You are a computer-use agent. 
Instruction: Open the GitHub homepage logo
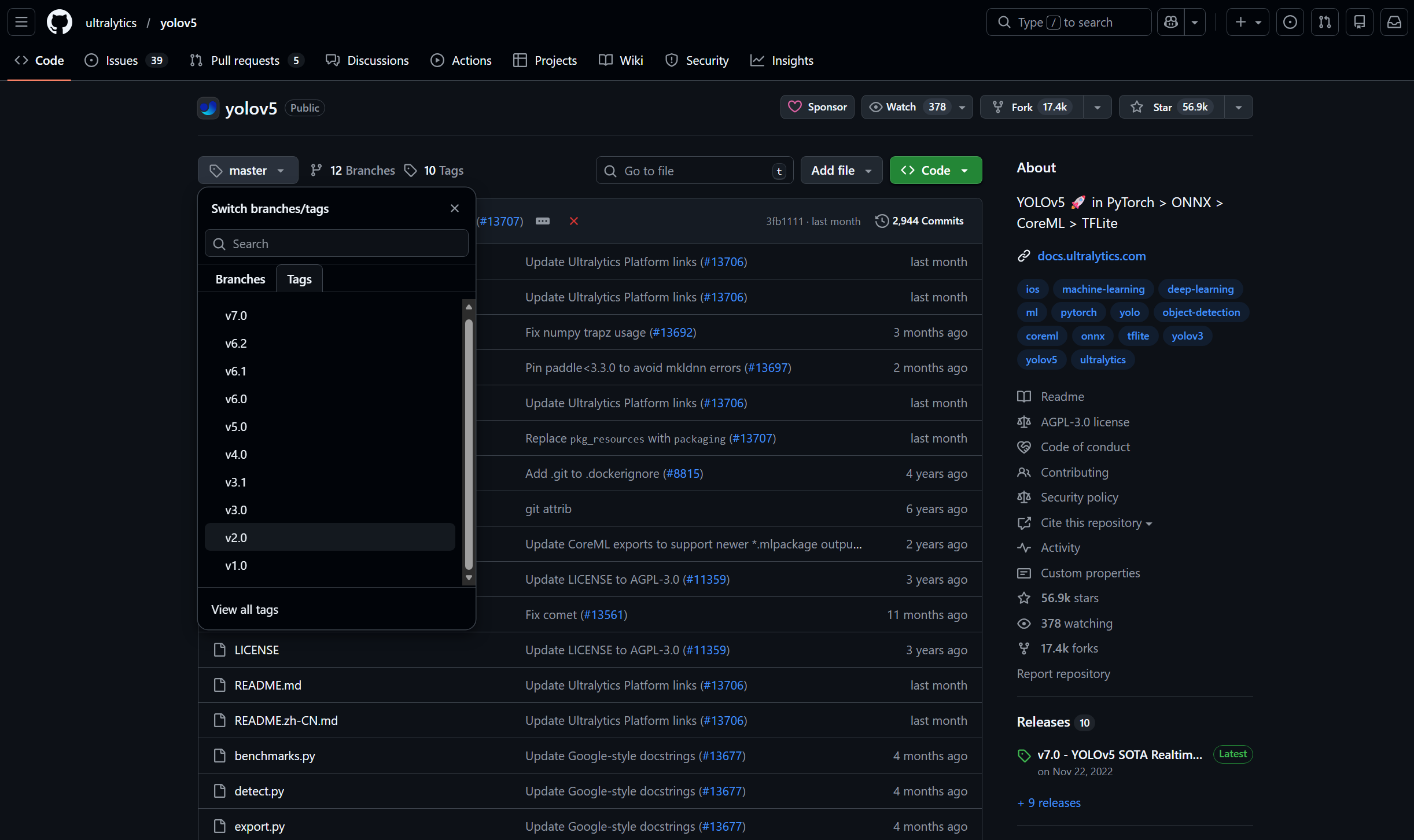click(x=59, y=23)
